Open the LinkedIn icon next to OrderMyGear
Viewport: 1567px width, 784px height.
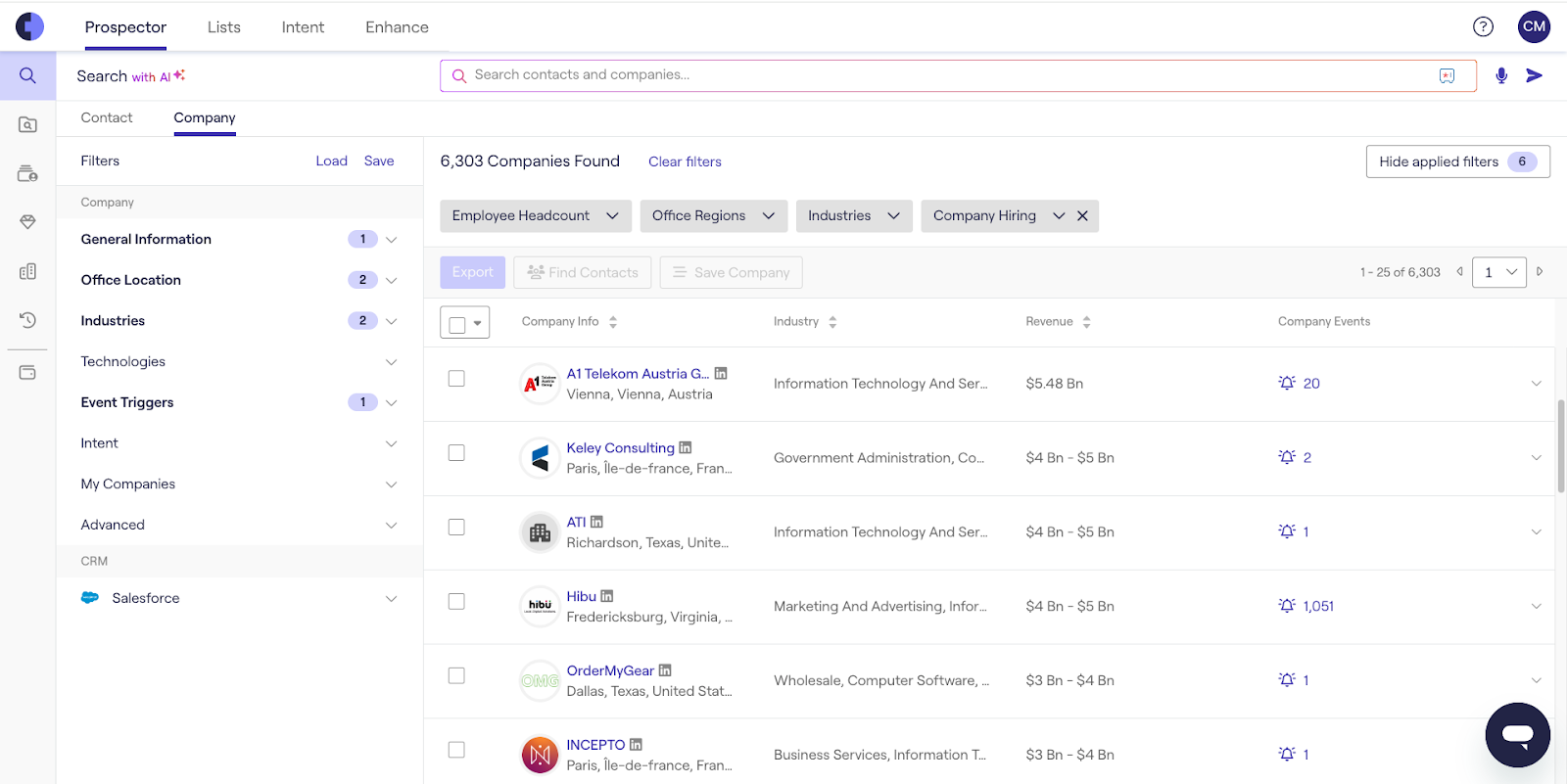click(x=665, y=670)
